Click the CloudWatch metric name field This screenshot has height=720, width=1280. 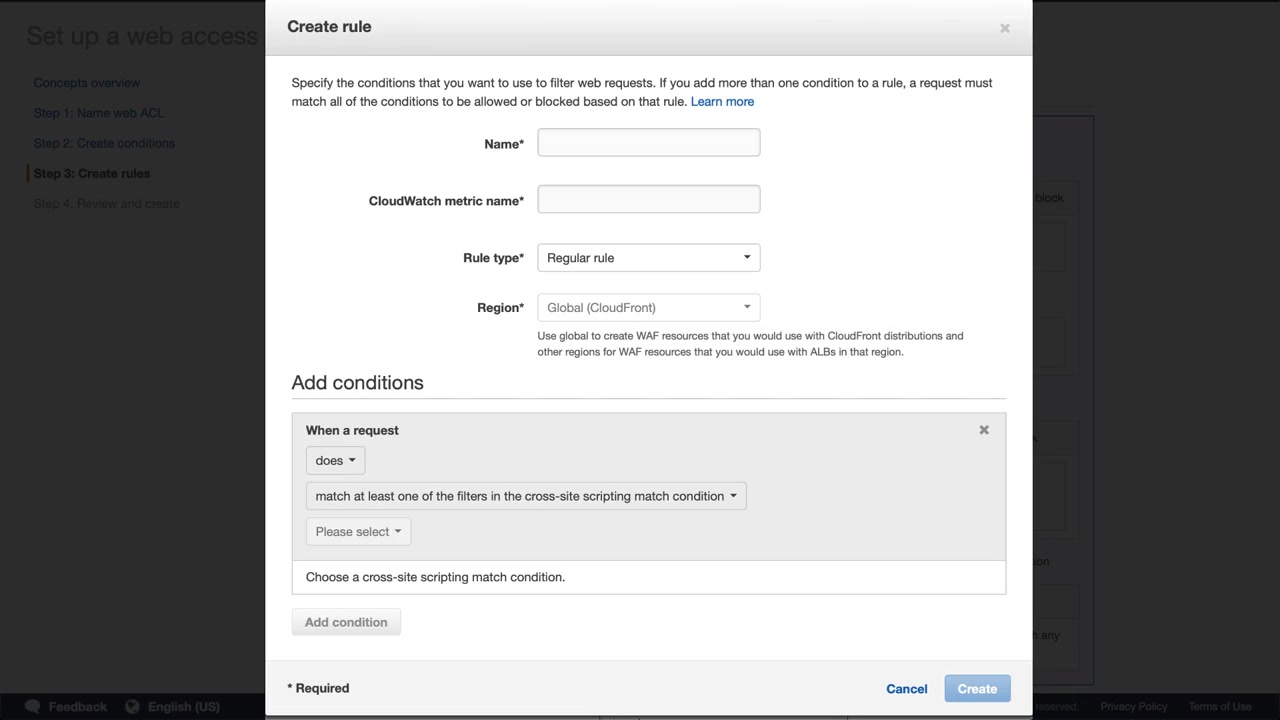(x=648, y=200)
